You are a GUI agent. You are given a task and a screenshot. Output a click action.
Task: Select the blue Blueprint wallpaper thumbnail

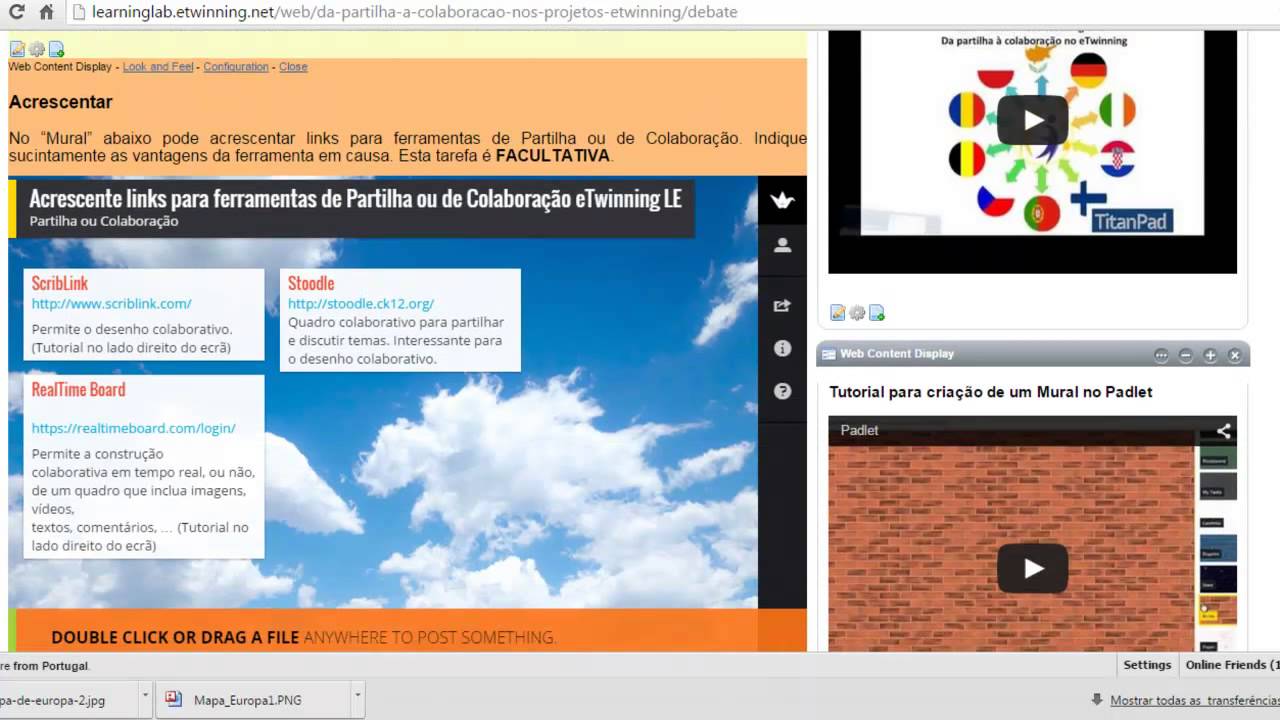[1218, 548]
